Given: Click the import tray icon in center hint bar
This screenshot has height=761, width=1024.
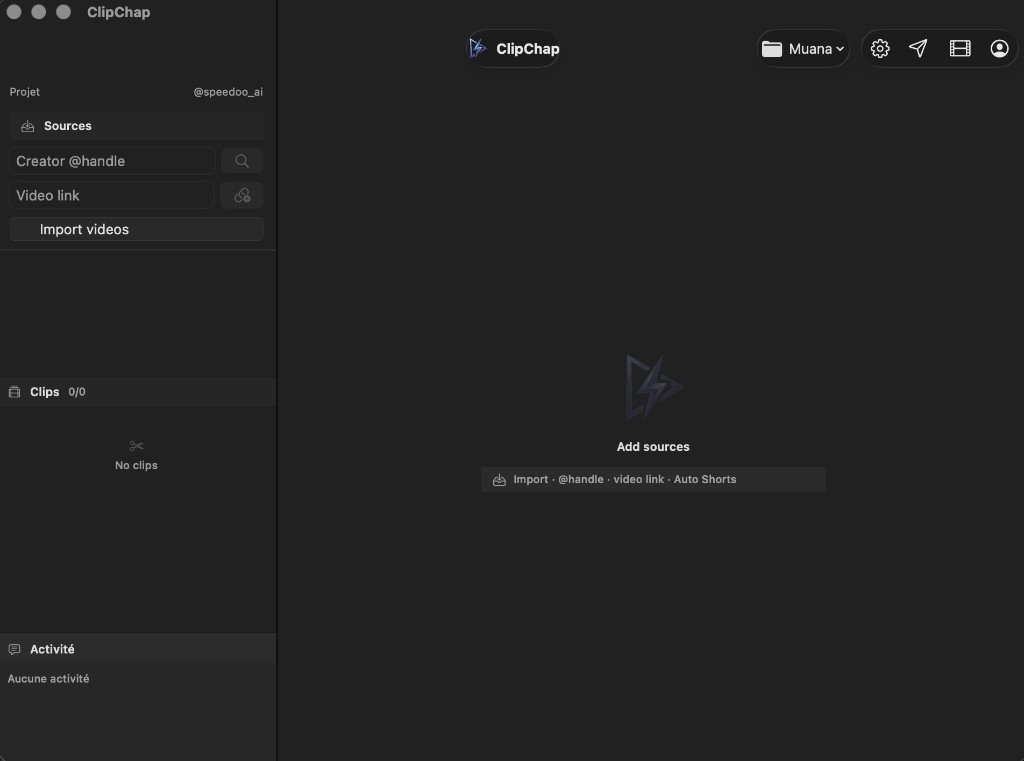Looking at the screenshot, I should [500, 479].
